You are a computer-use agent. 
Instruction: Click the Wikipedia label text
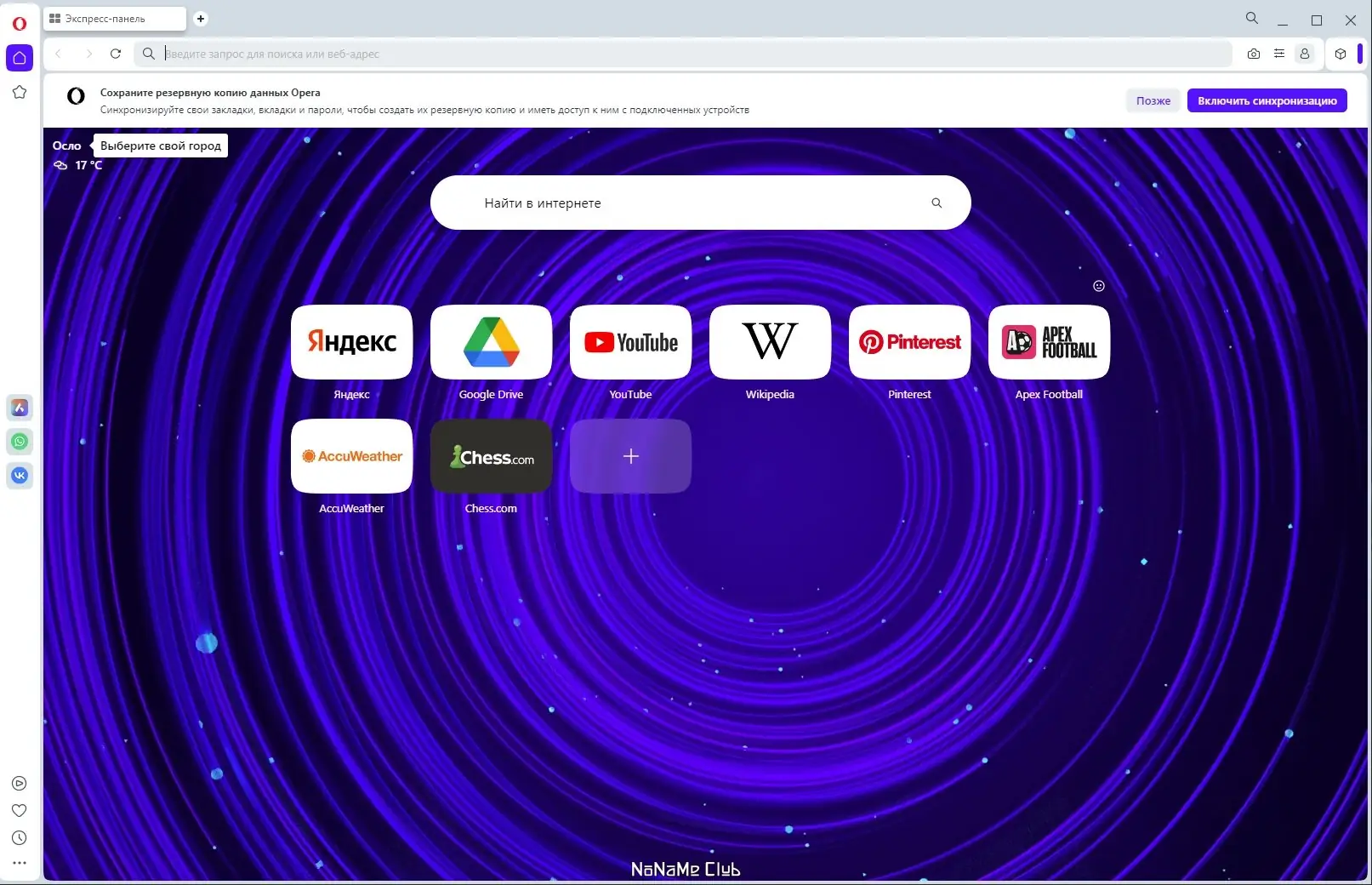pos(770,394)
